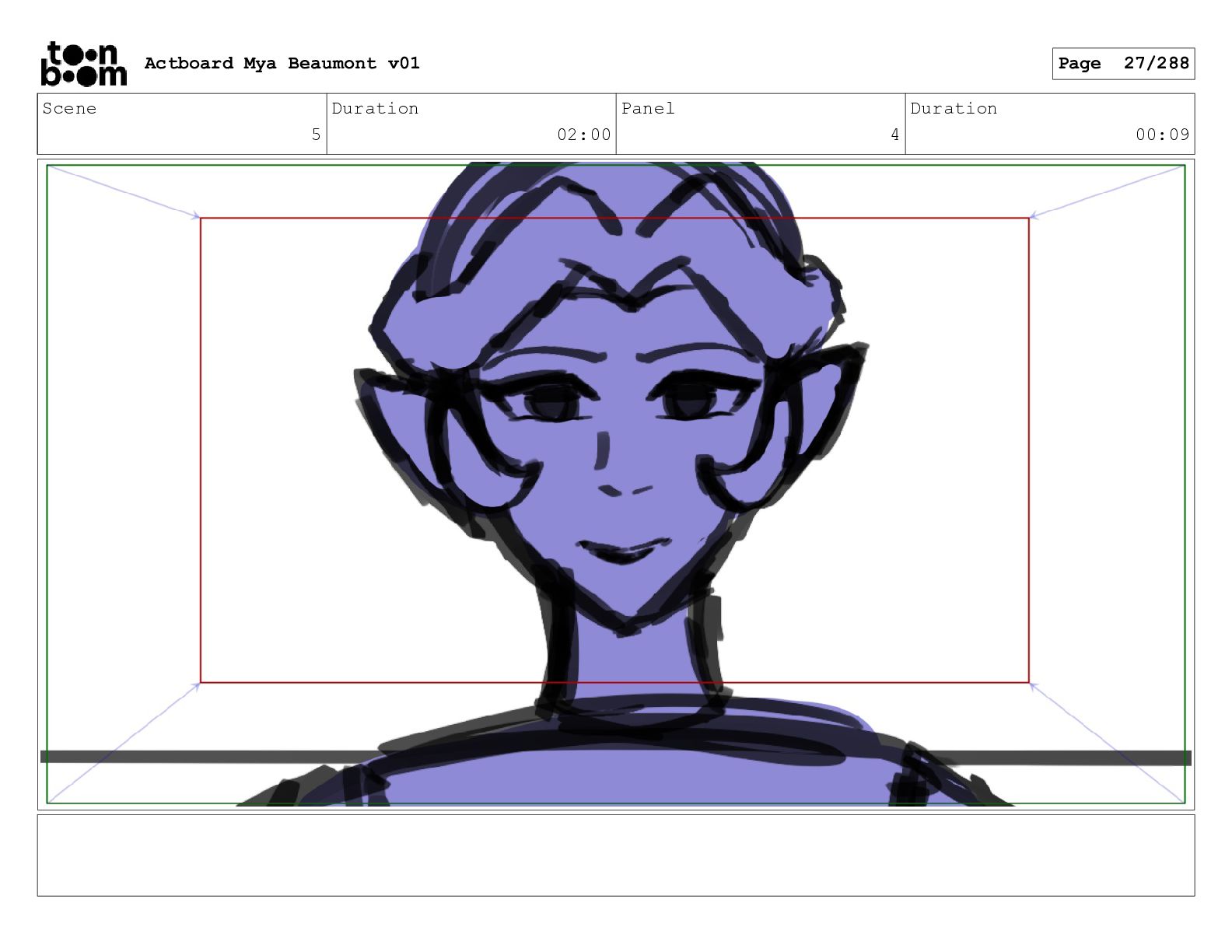Click the scene duration value '02:00'
1232x952 pixels.
[583, 135]
